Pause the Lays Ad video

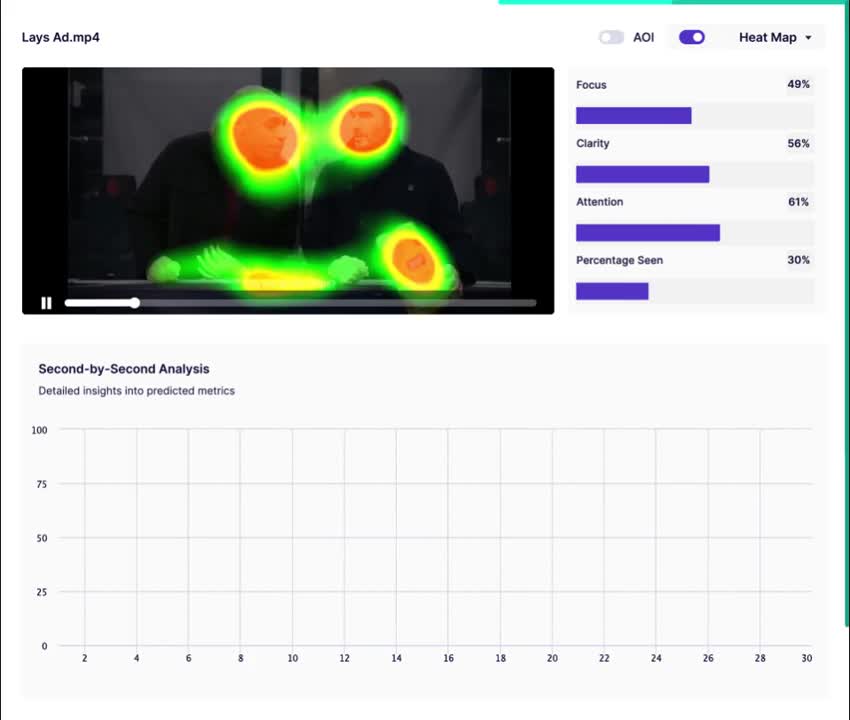[x=47, y=303]
